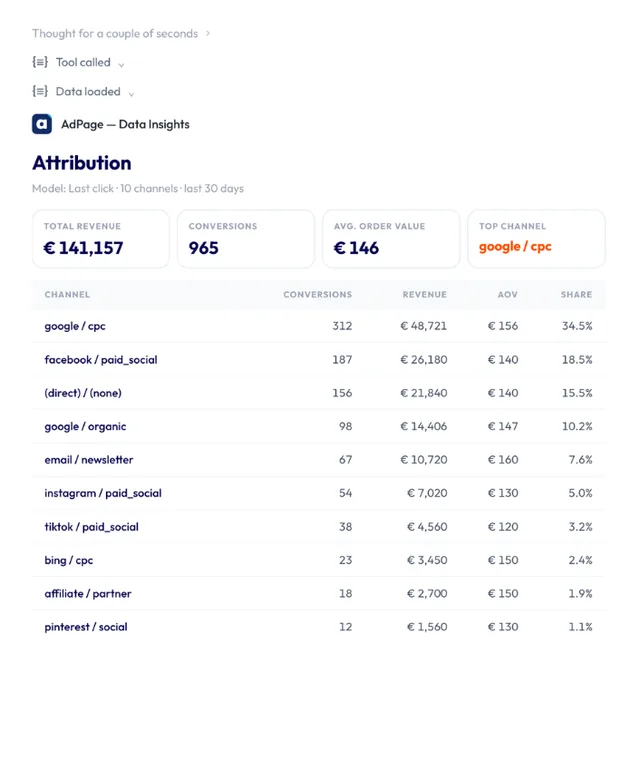640x780 pixels.
Task: Click the 312 conversions cell
Action: point(342,326)
